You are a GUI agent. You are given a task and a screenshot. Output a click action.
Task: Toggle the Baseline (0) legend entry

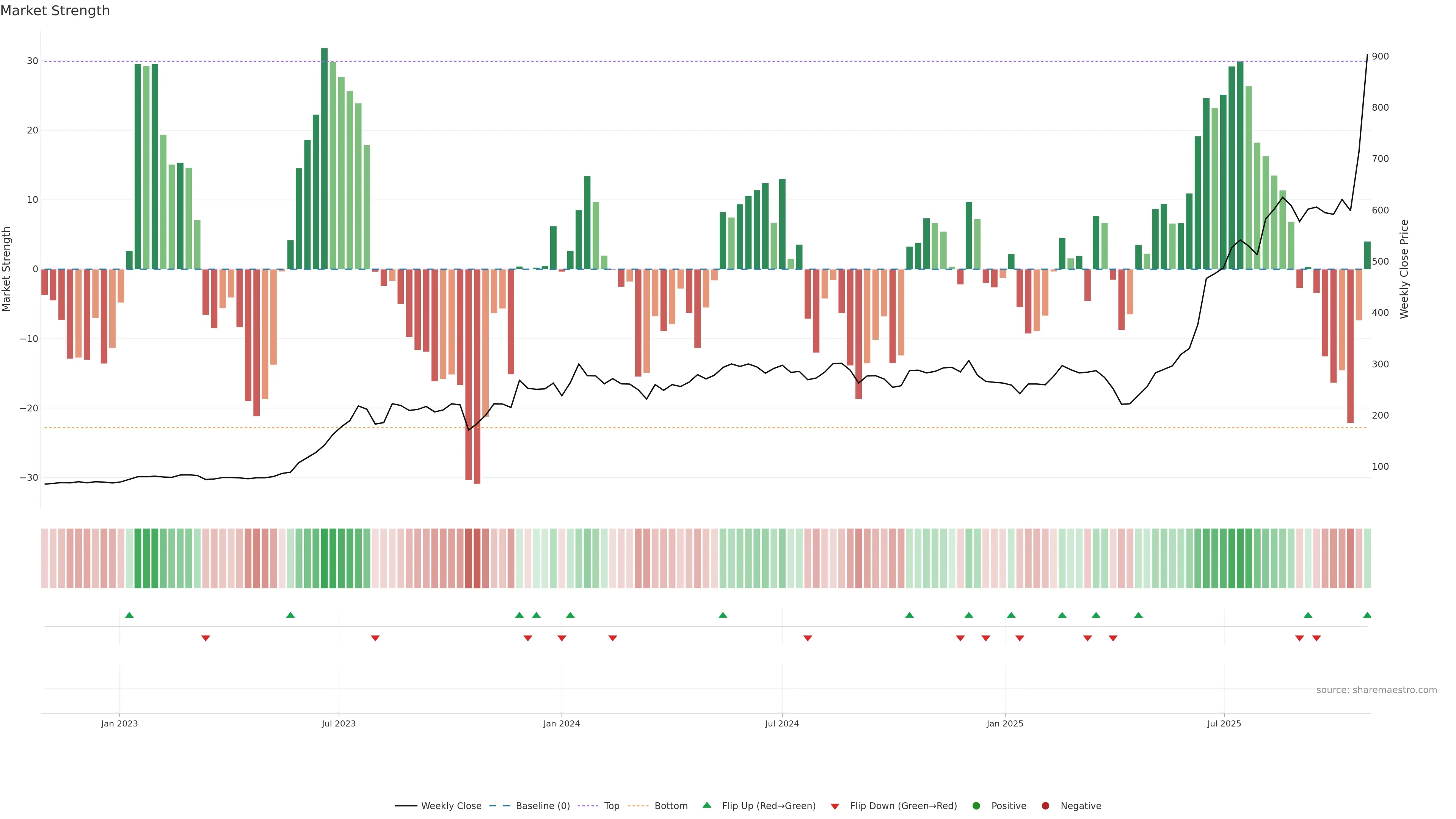tap(543, 806)
